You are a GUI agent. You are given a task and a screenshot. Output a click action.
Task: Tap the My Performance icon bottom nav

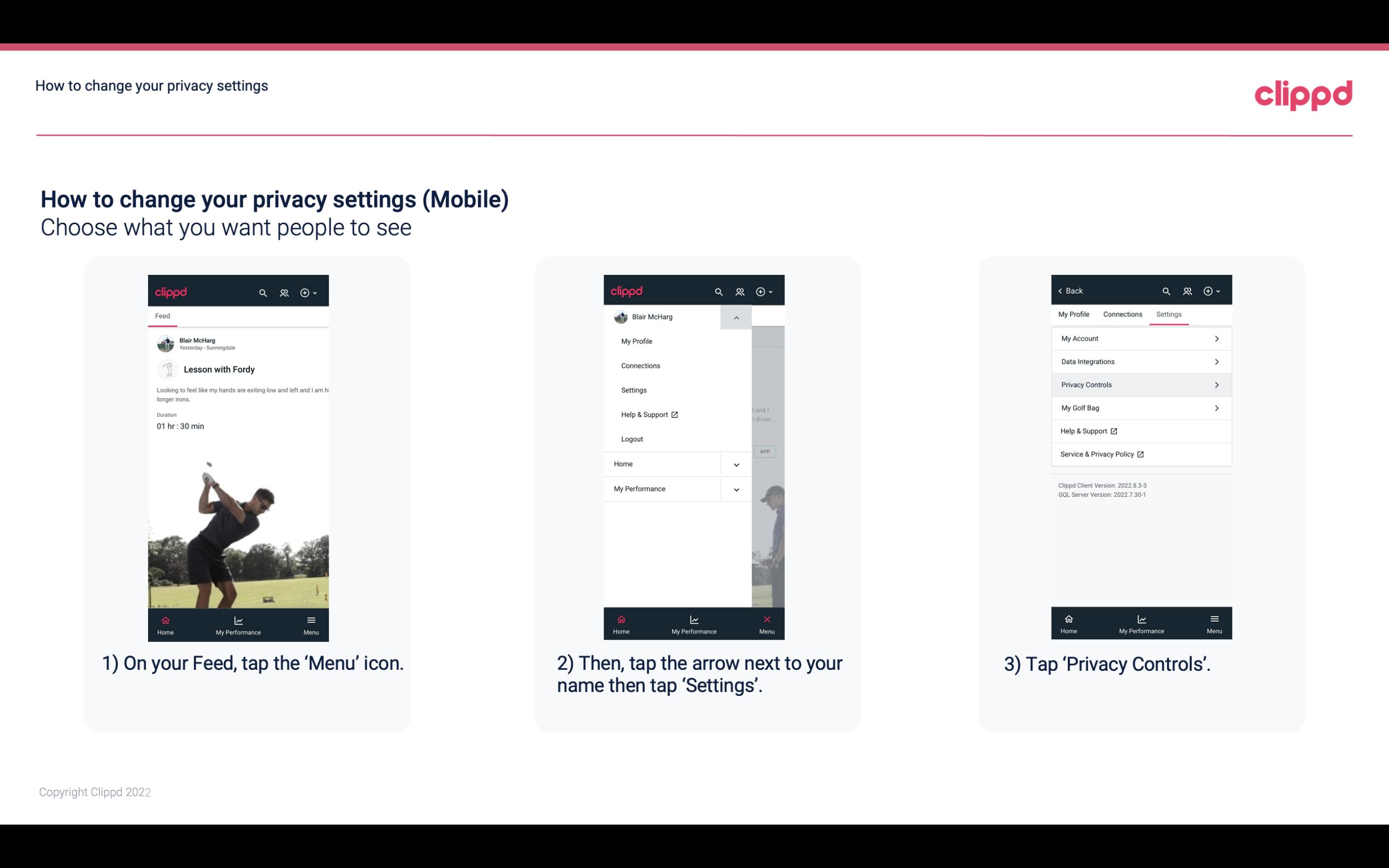[238, 624]
